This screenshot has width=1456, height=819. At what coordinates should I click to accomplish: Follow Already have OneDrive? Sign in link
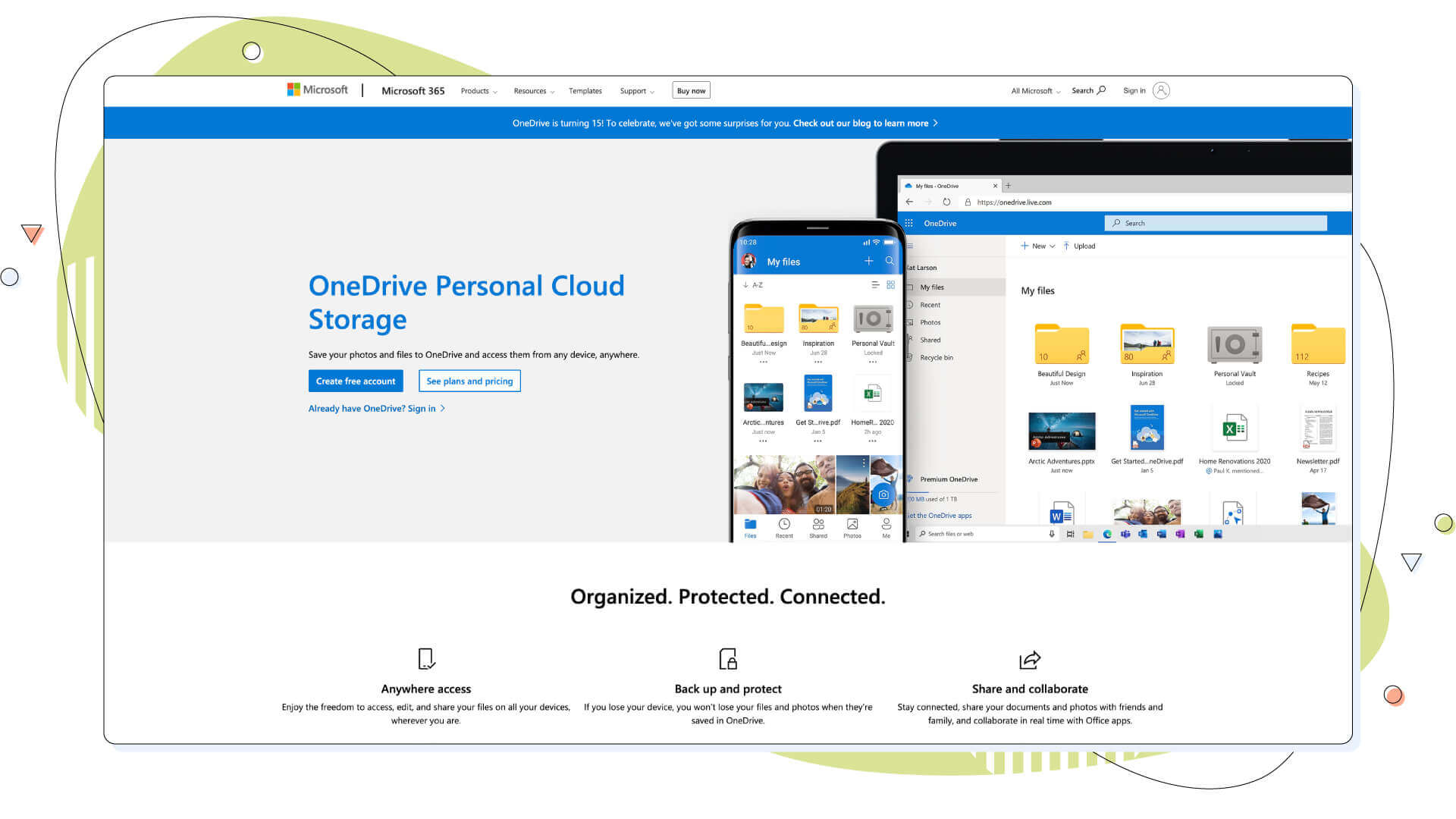point(377,408)
